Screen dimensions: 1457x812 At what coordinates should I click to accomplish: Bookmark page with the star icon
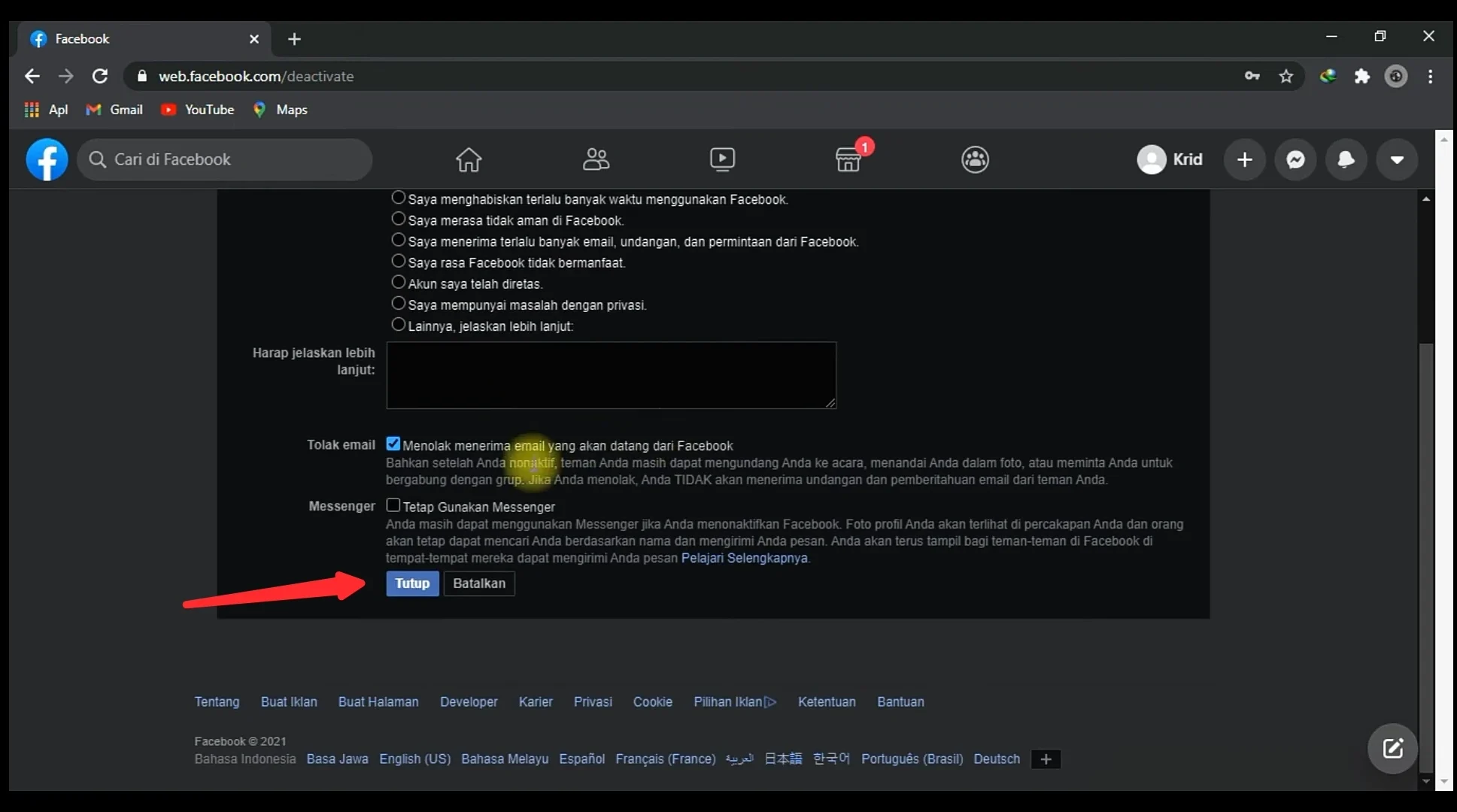1286,76
